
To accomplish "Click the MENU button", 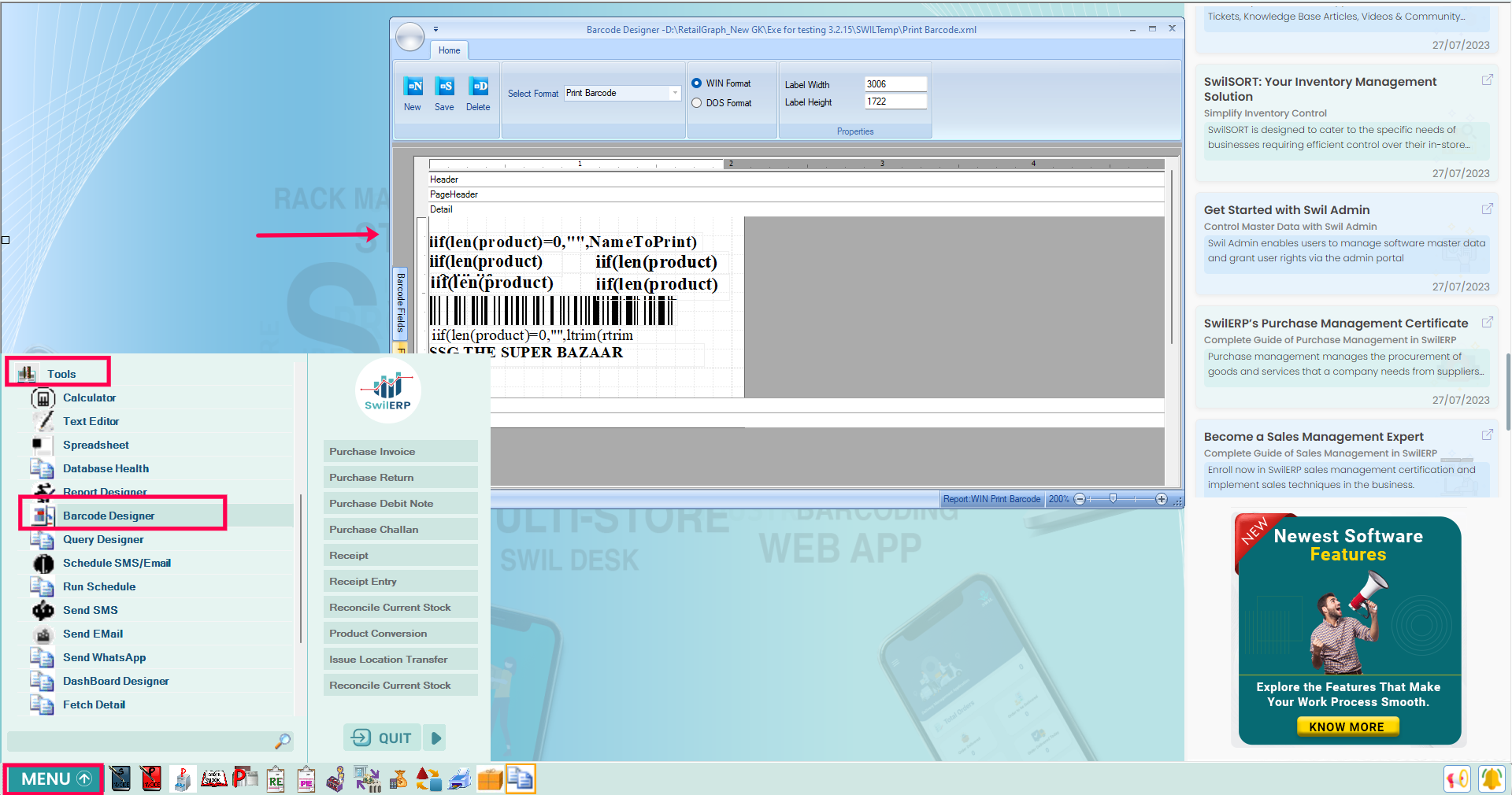I will pyautogui.click(x=54, y=778).
